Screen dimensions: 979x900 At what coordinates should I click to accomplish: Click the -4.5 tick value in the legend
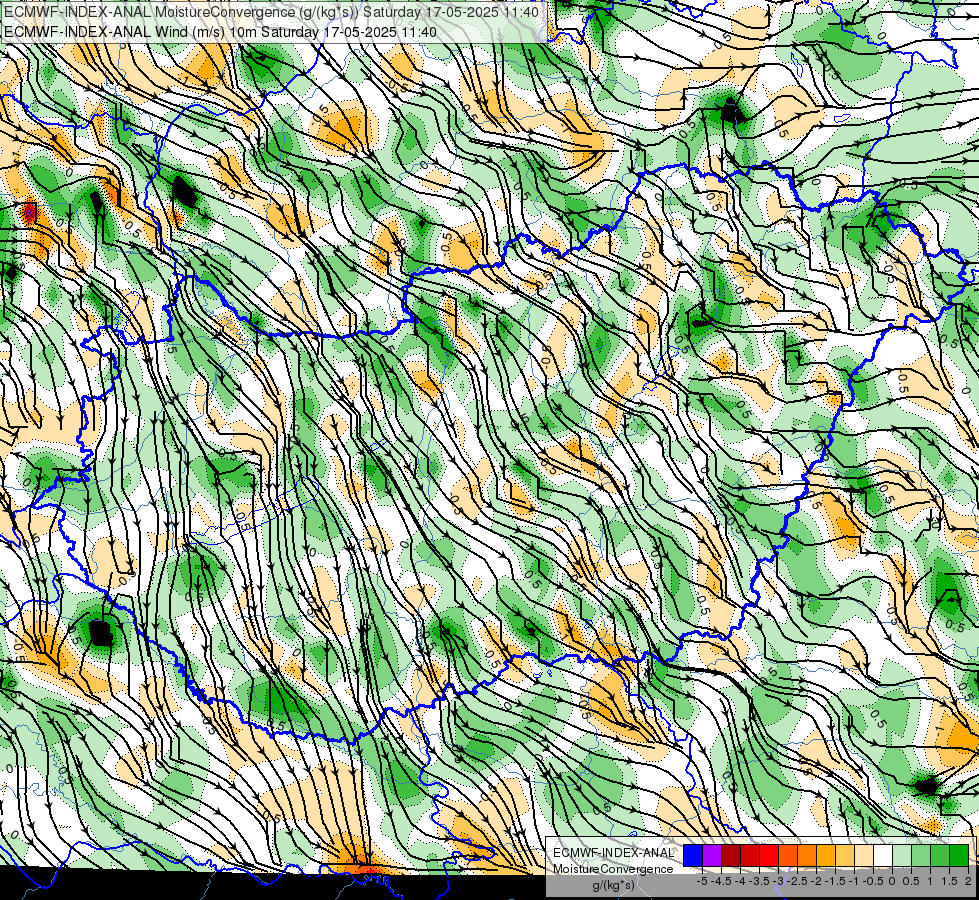(721, 881)
